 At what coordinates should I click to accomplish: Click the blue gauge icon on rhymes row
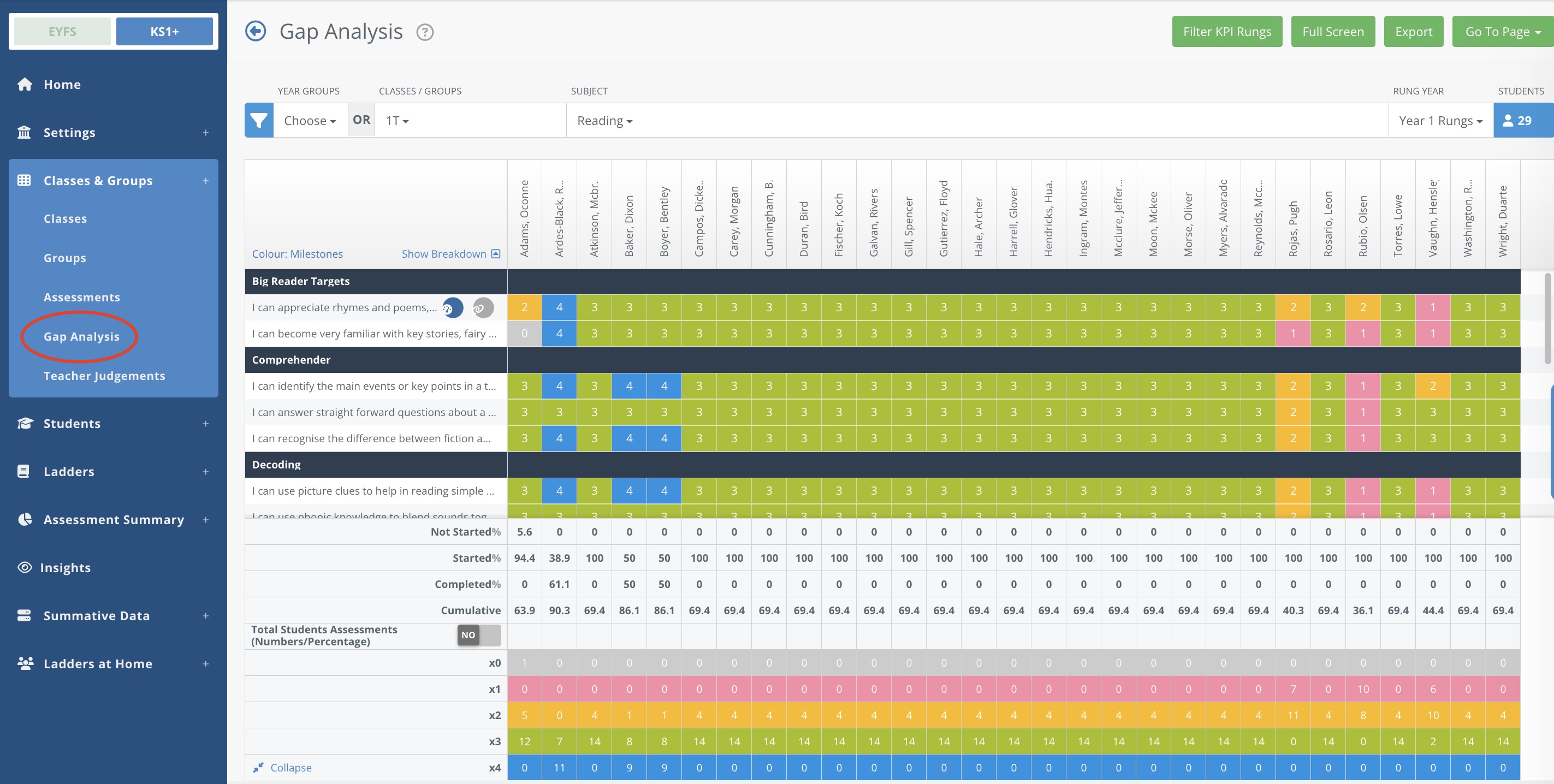pos(453,307)
